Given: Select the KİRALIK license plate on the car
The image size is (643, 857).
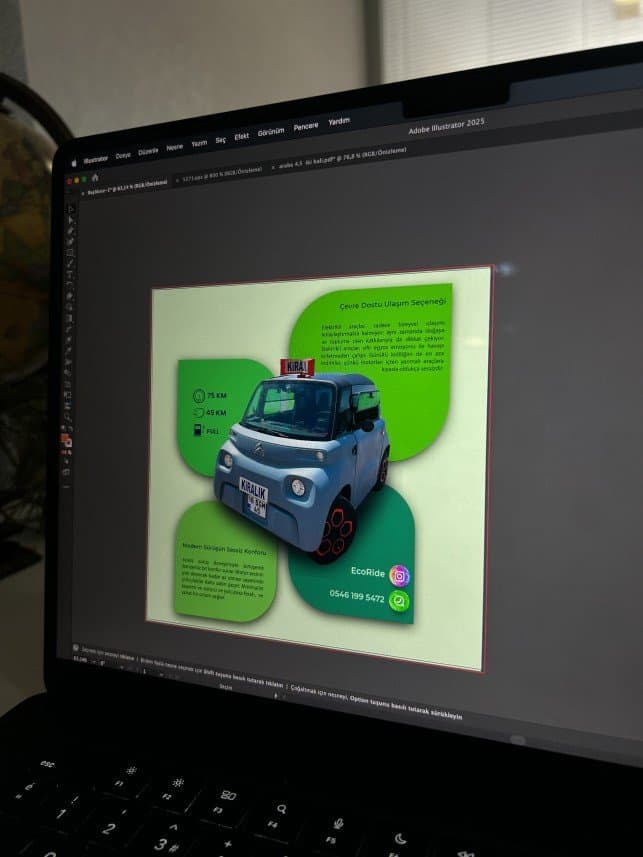Looking at the screenshot, I should click(254, 498).
